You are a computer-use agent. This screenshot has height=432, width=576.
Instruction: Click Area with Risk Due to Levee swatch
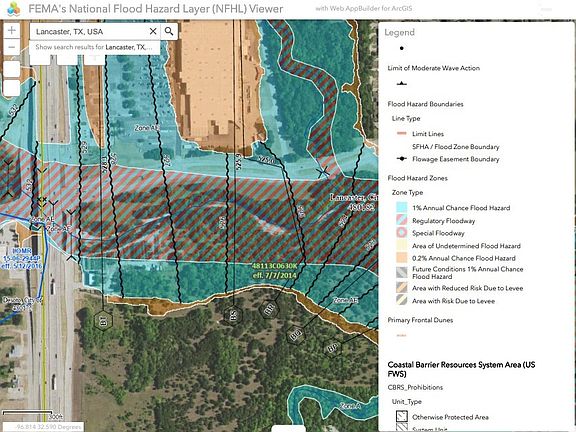[x=402, y=300]
